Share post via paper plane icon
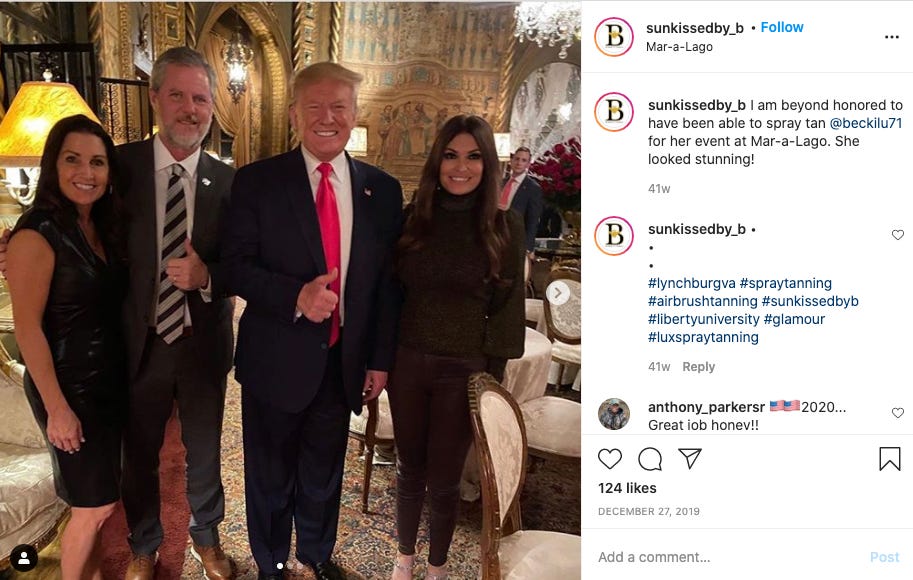Viewport: 913px width, 580px height. click(x=690, y=459)
